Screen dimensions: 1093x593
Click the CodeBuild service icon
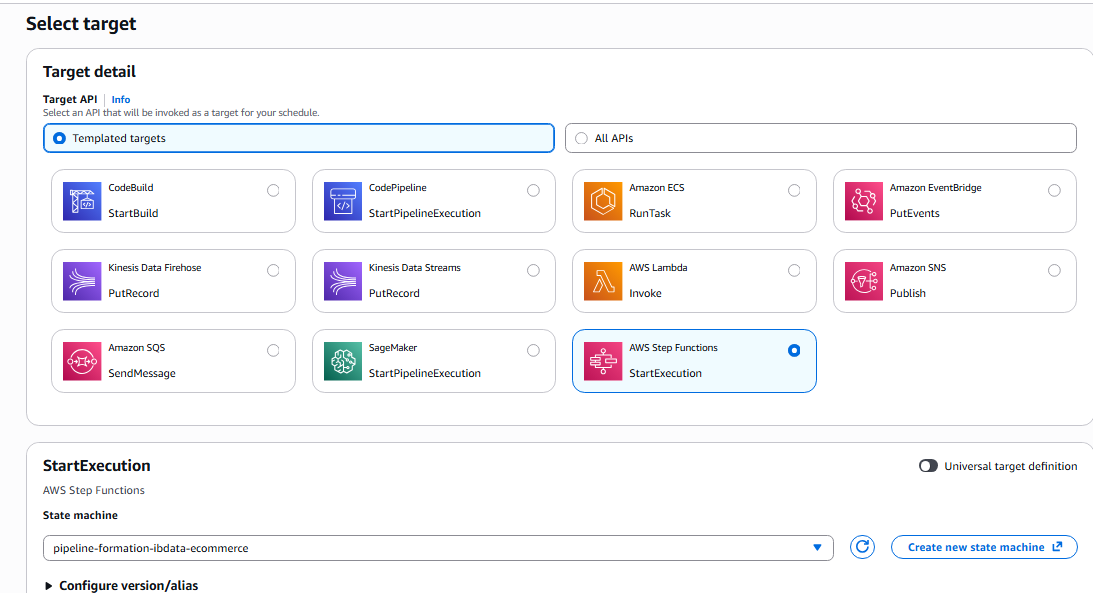tap(82, 201)
